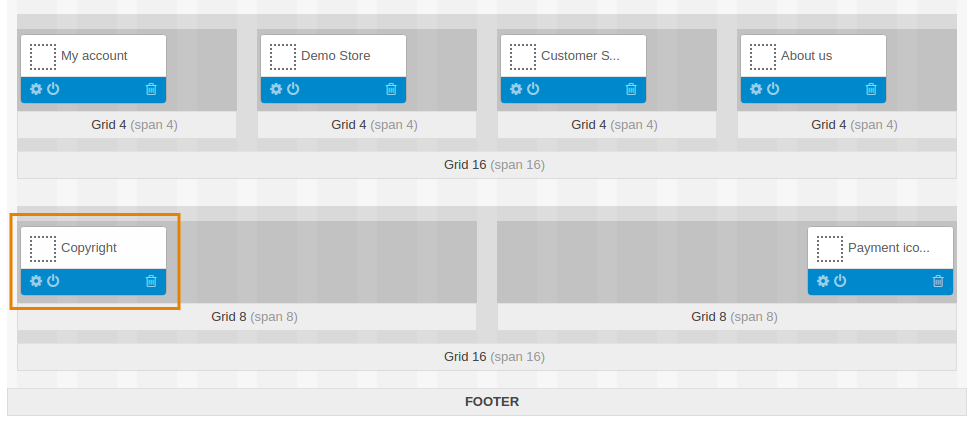This screenshot has height=425, width=976.
Task: Click trash icon on Demo Store block
Action: [391, 89]
